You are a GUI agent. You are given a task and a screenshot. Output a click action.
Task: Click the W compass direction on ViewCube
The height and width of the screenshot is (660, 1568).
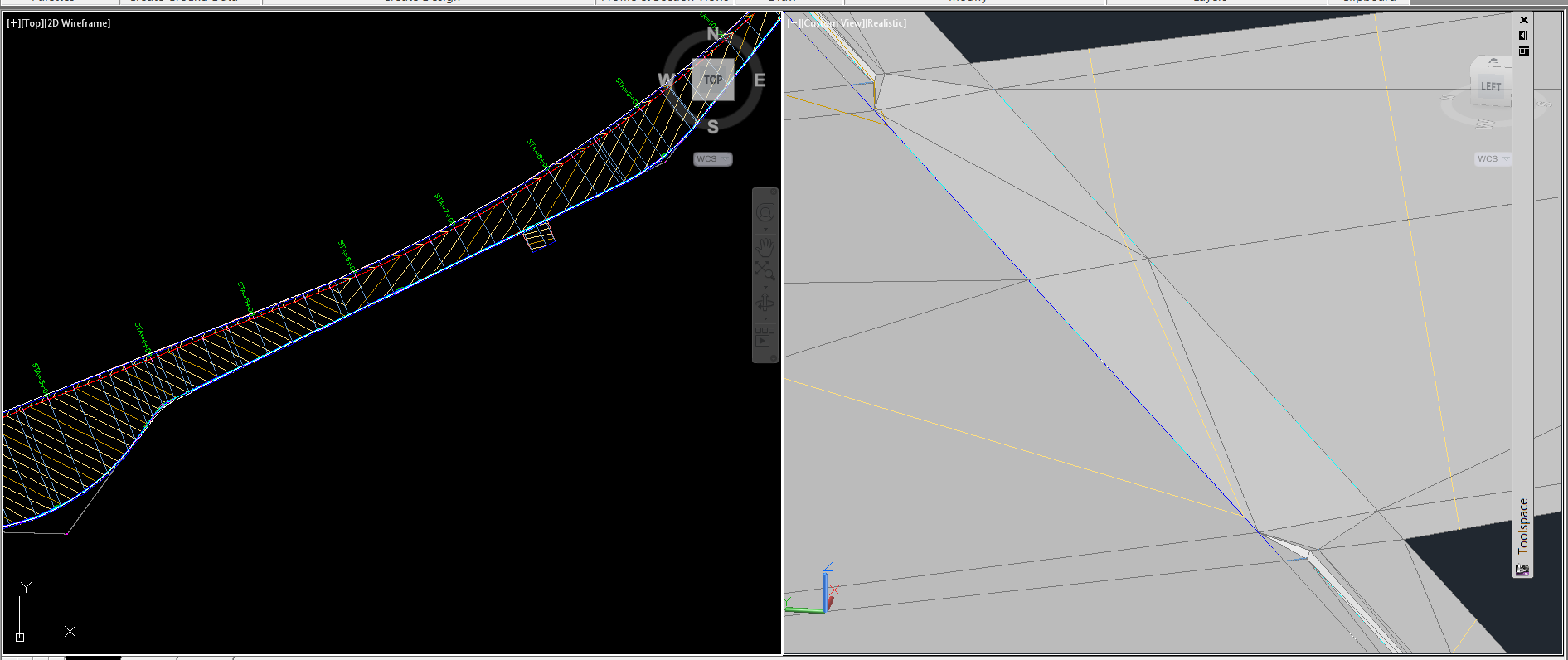pyautogui.click(x=666, y=80)
